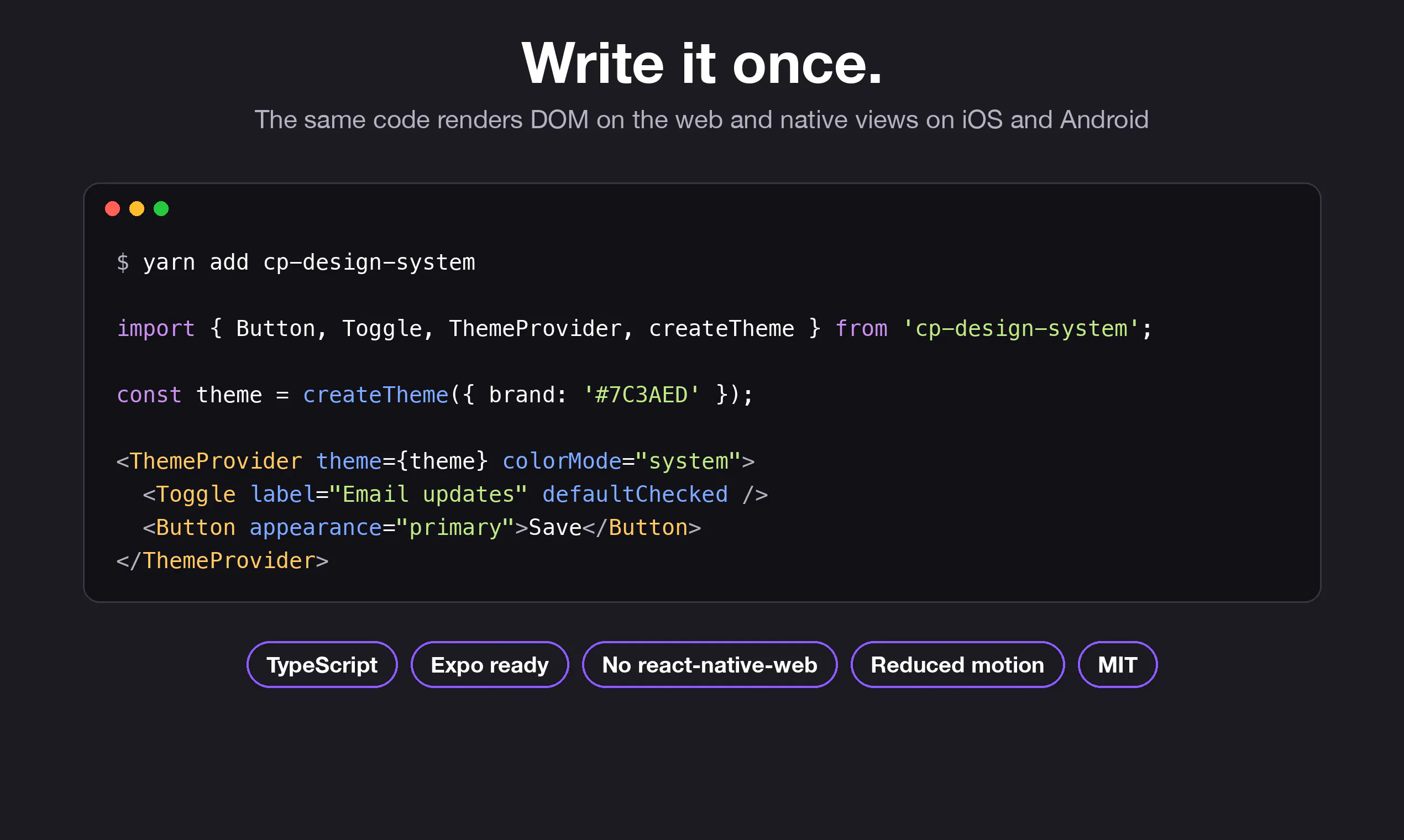Select the Expo ready pill badge
The image size is (1404, 840).
point(490,664)
